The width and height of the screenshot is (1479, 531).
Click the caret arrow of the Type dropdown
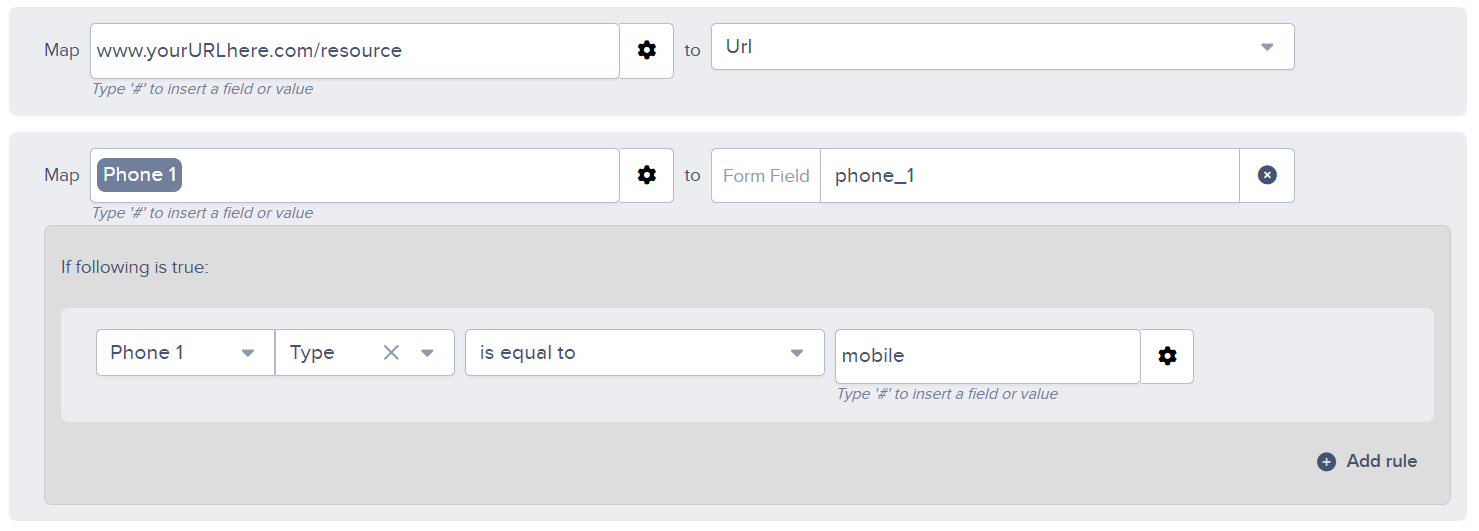tap(428, 352)
